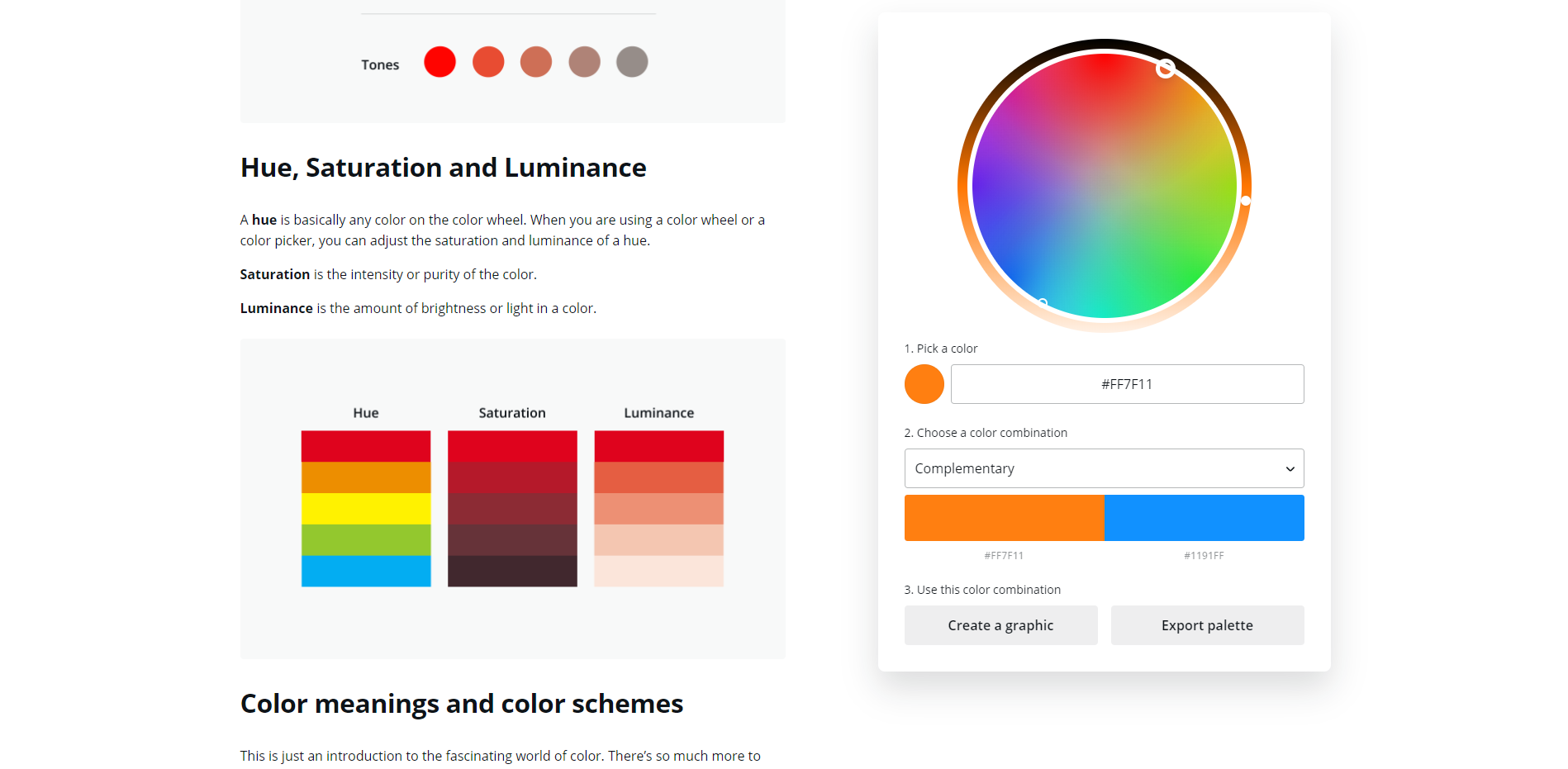Click the blue band in the Hue column
The width and height of the screenshot is (1568, 769).
[x=366, y=572]
